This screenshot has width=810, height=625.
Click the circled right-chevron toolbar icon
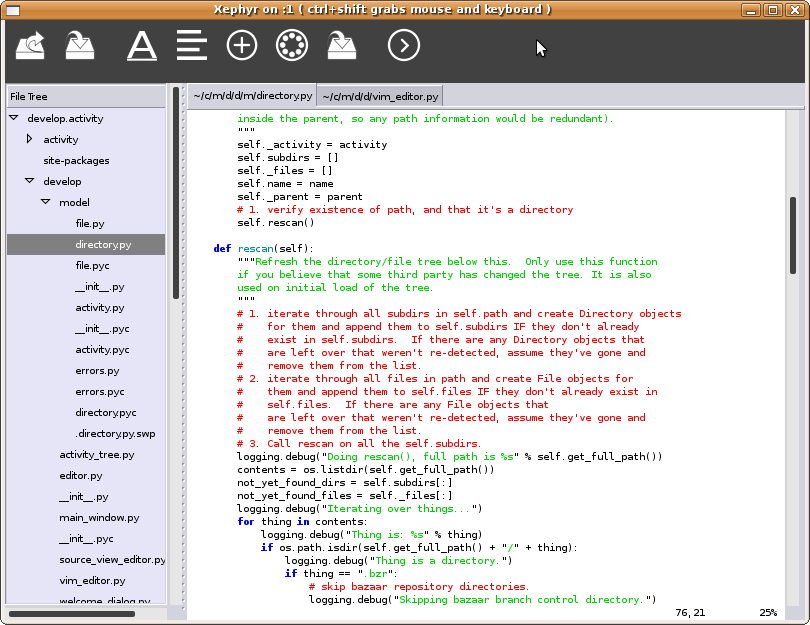pyautogui.click(x=403, y=45)
